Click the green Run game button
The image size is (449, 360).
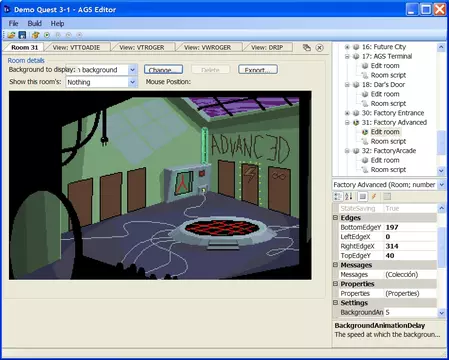(x=47, y=35)
